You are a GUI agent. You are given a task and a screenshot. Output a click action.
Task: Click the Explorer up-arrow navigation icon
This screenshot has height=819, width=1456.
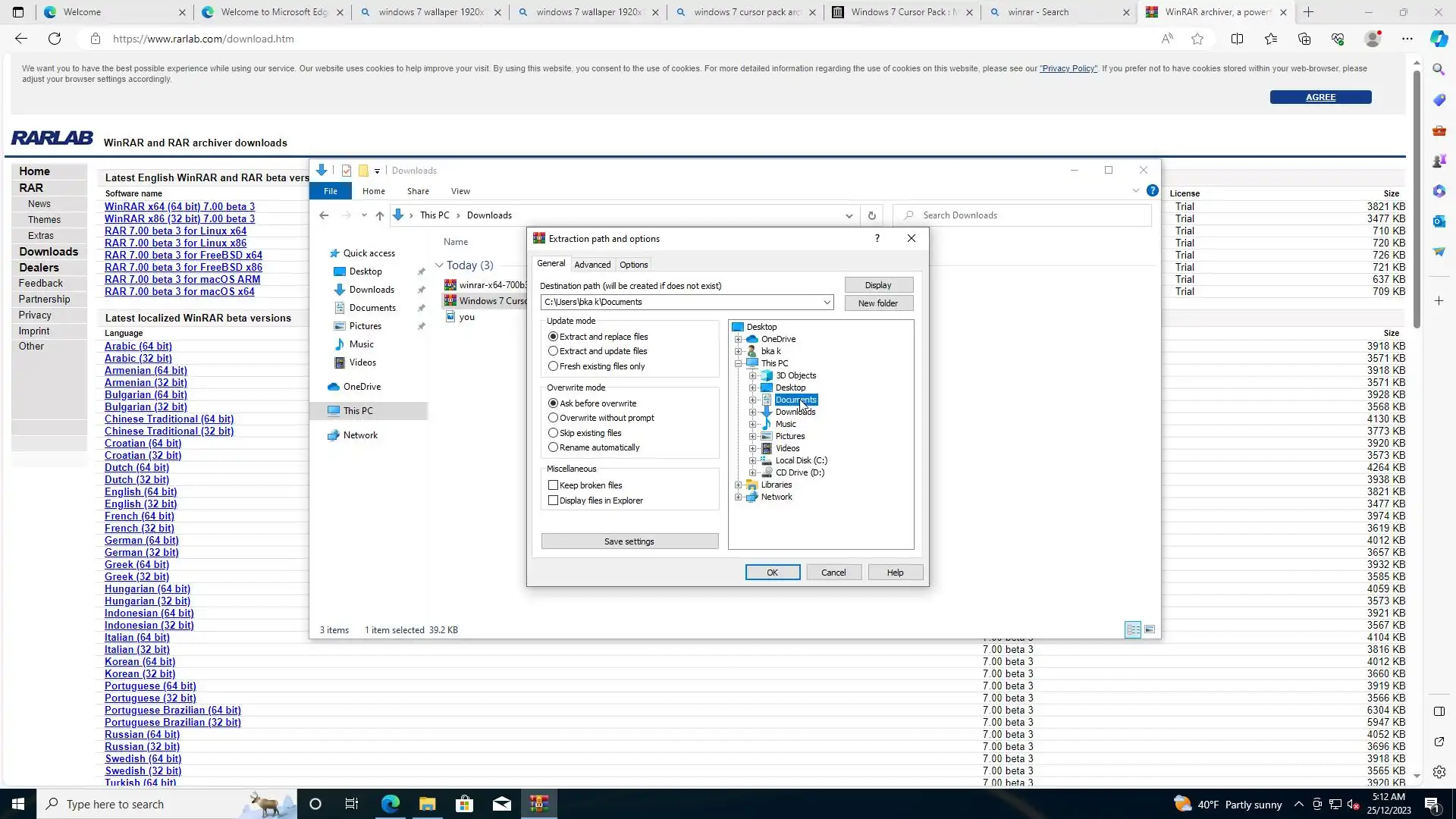coord(380,215)
